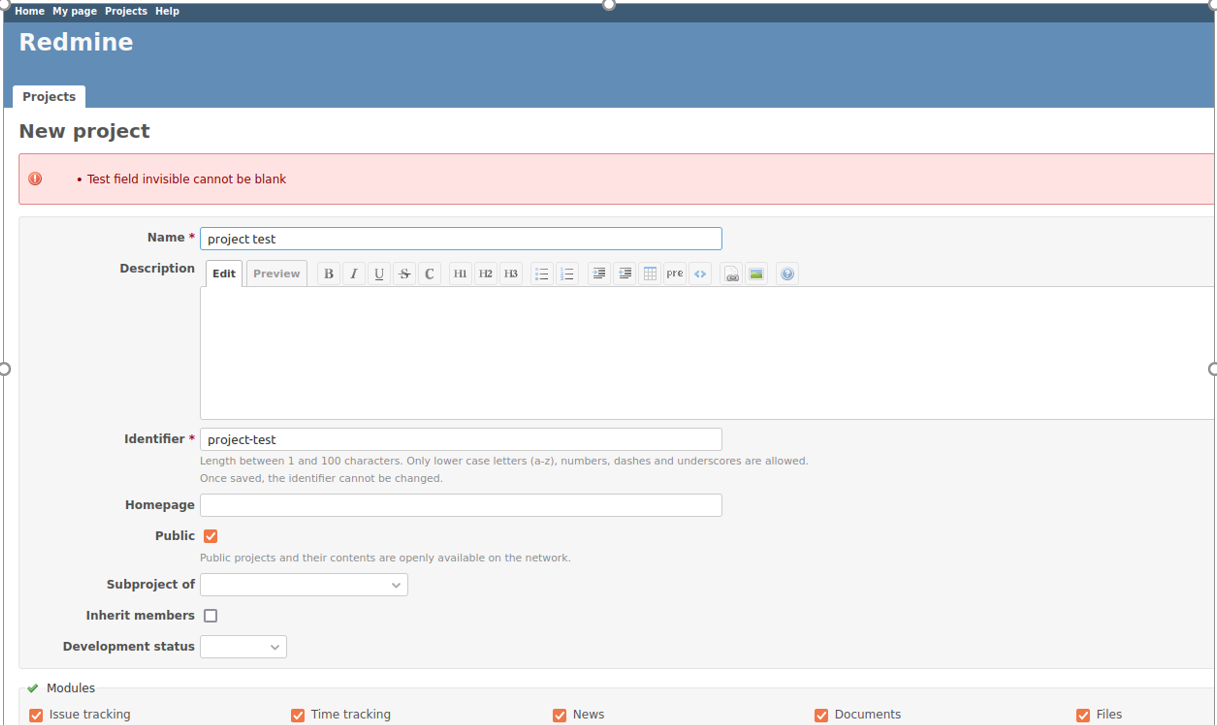
Task: Click the 'Once saved, the identifier cannot be changed' hint
Action: (321, 479)
